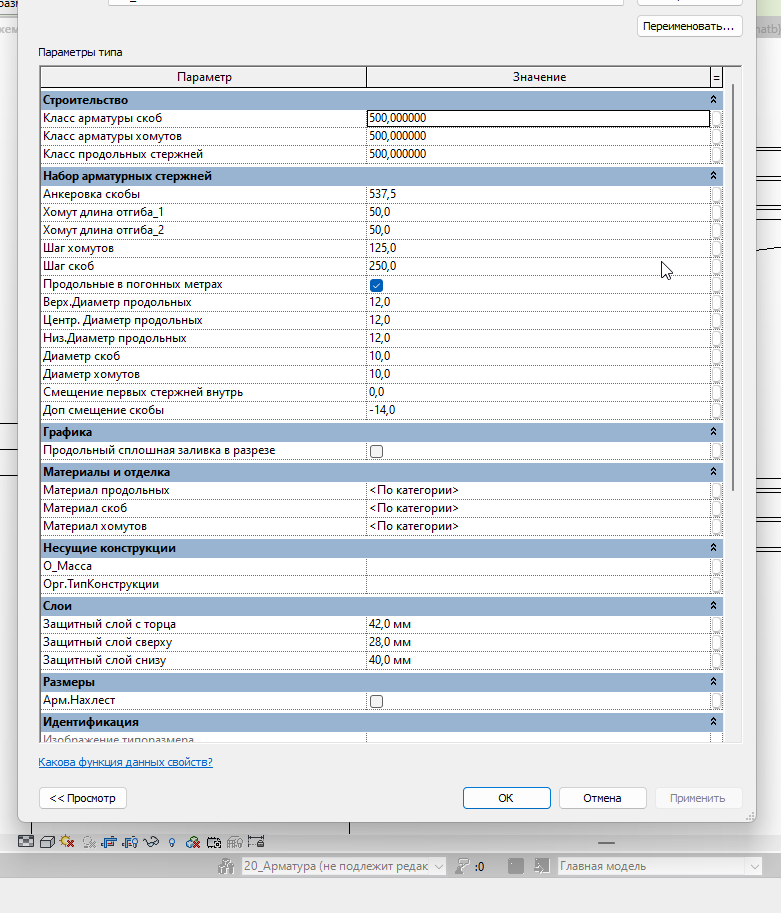Open Worksharing Display icon
The width and height of the screenshot is (781, 913).
193,842
